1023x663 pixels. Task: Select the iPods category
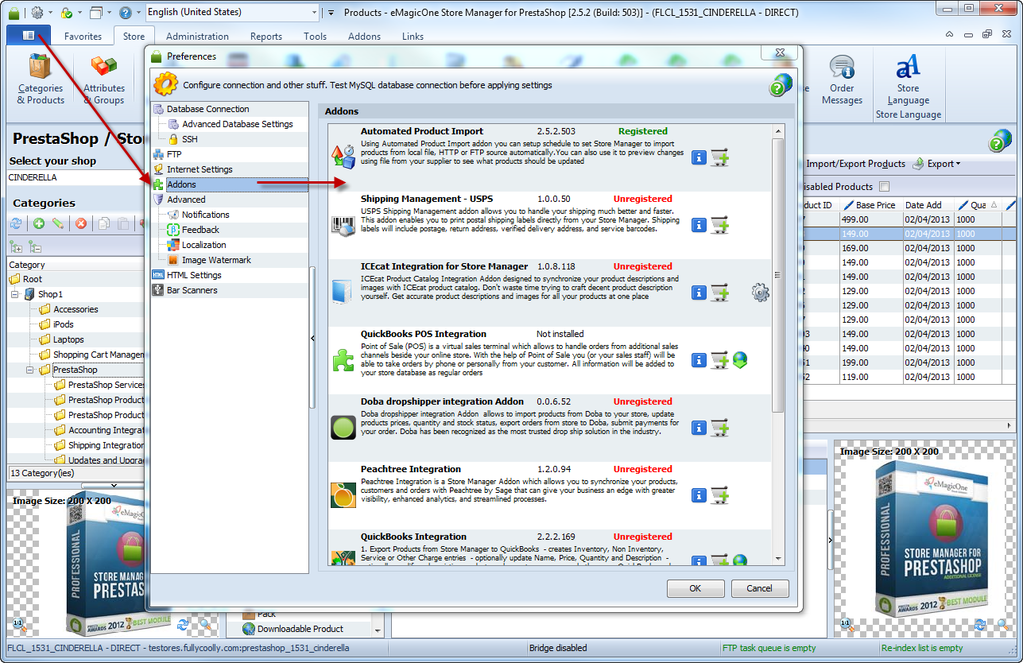(63, 324)
